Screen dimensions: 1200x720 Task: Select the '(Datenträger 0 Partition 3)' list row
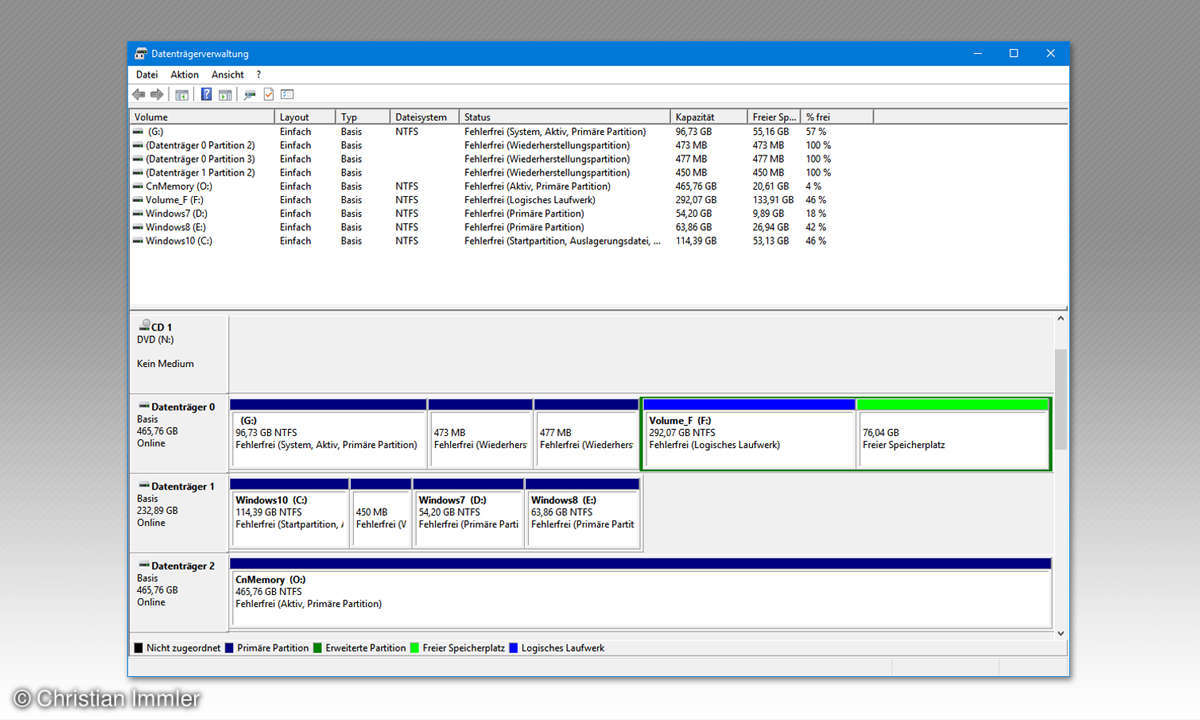(501, 159)
